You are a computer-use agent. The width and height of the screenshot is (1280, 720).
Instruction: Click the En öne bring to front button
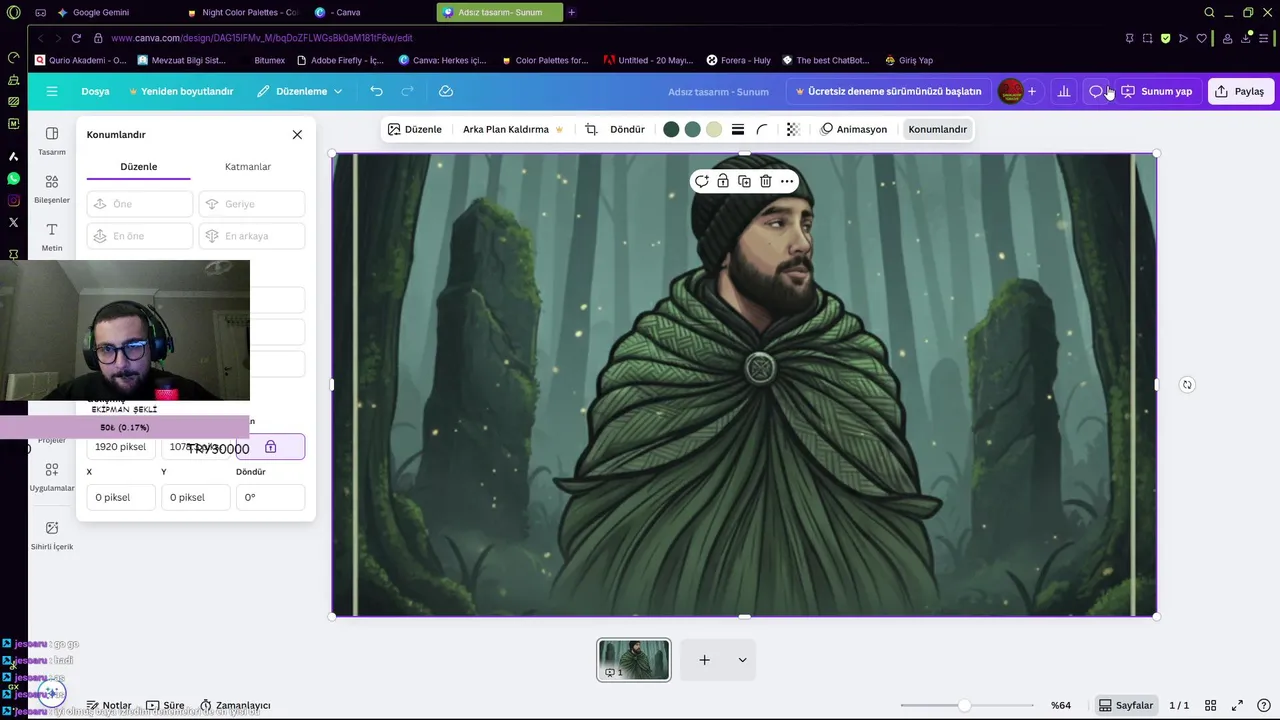click(x=140, y=236)
